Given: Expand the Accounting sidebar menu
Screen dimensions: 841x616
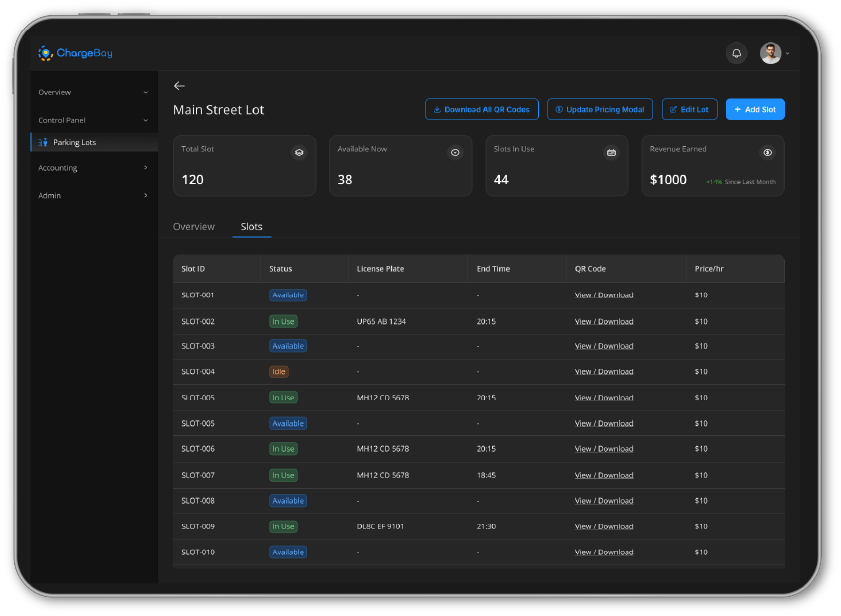Looking at the screenshot, I should click(93, 168).
